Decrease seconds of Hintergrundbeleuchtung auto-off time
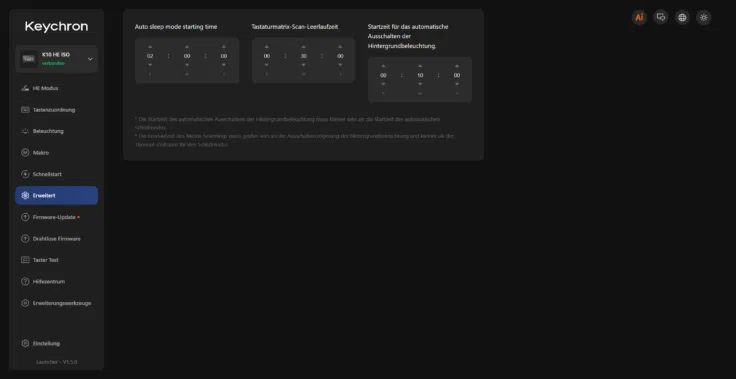736x379 pixels. pos(457,84)
